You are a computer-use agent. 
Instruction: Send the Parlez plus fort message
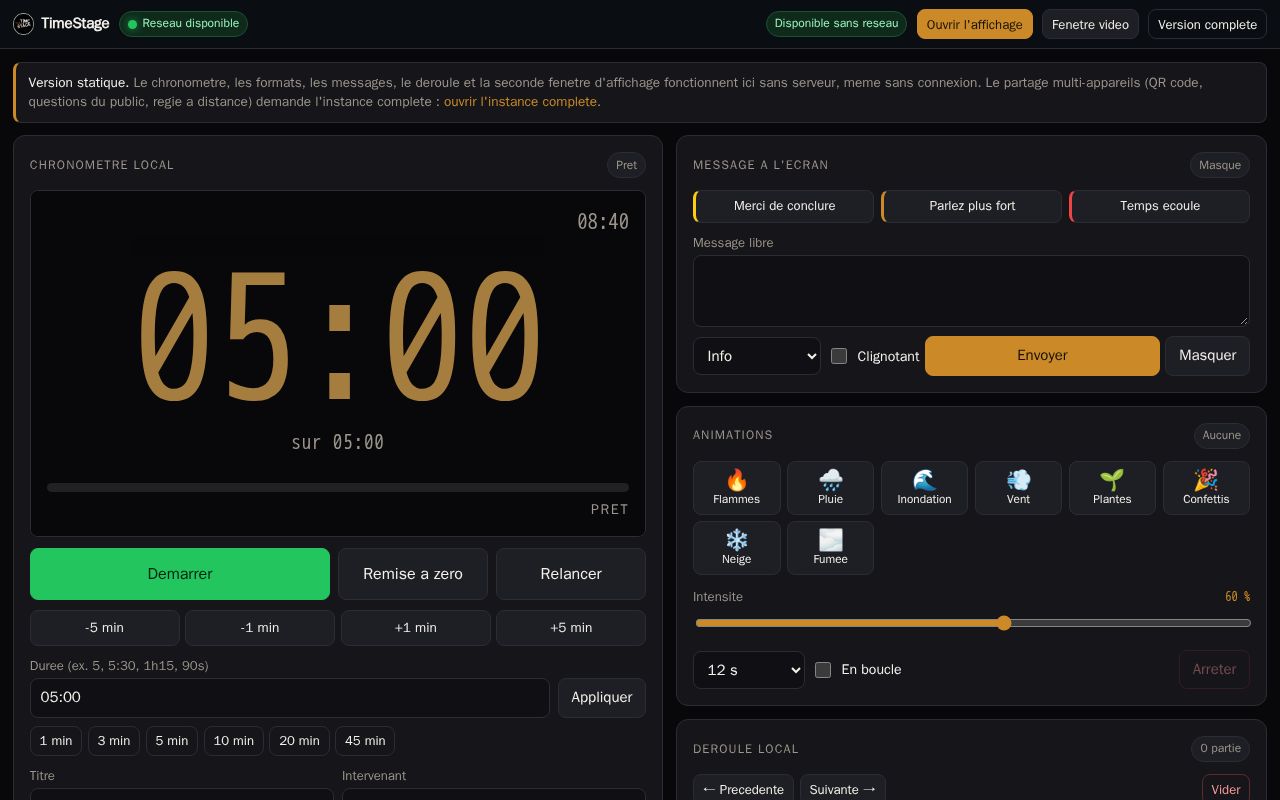(x=972, y=206)
